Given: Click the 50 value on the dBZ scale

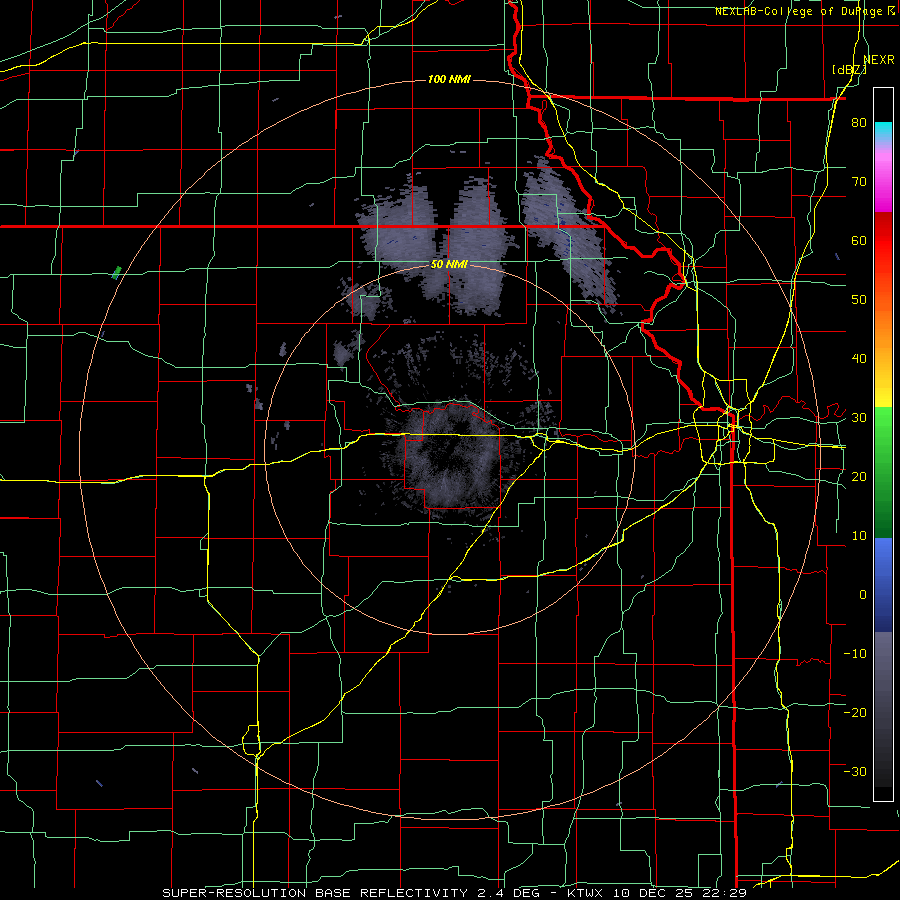Looking at the screenshot, I should (x=859, y=300).
